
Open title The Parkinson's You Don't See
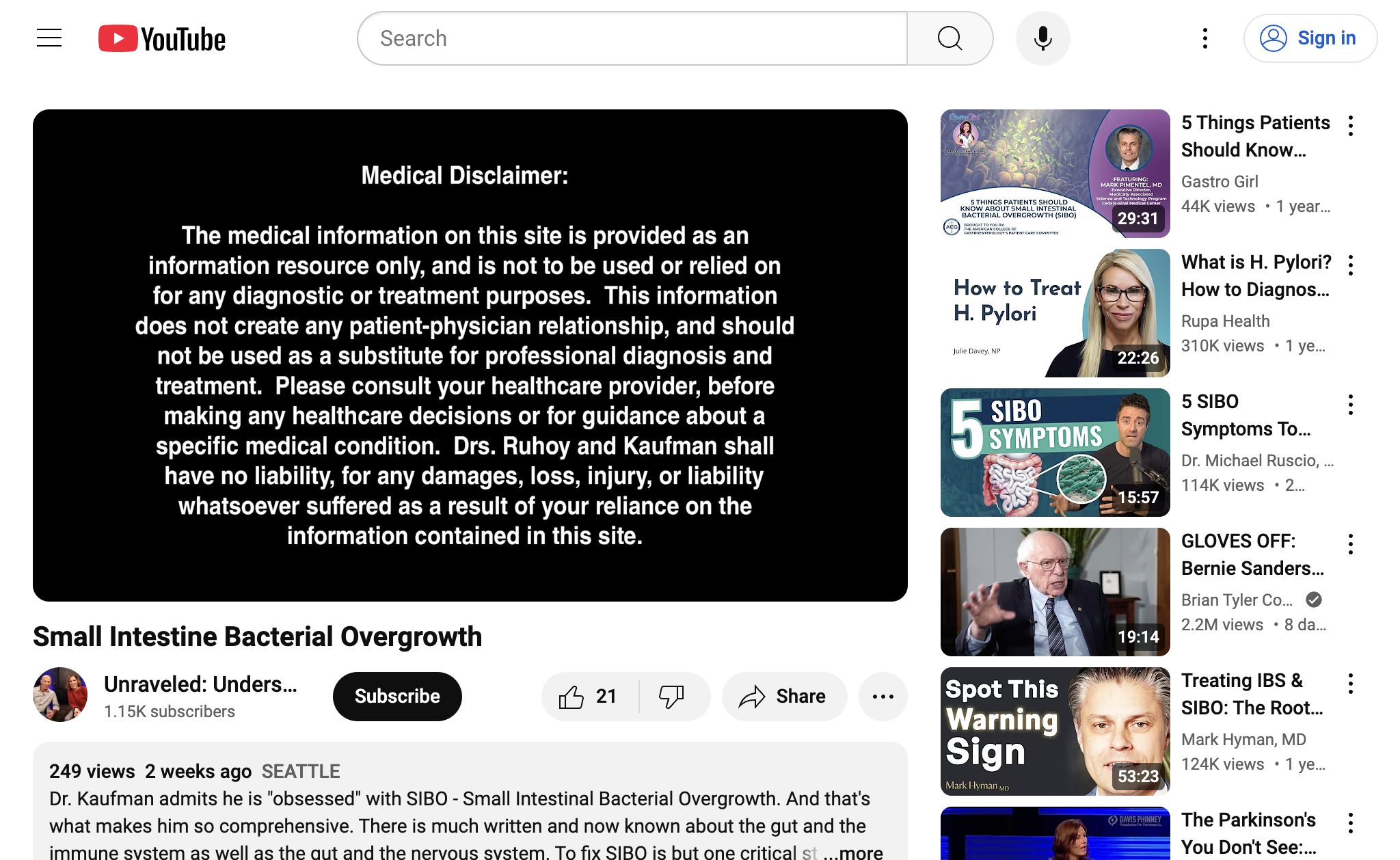pyautogui.click(x=1249, y=833)
